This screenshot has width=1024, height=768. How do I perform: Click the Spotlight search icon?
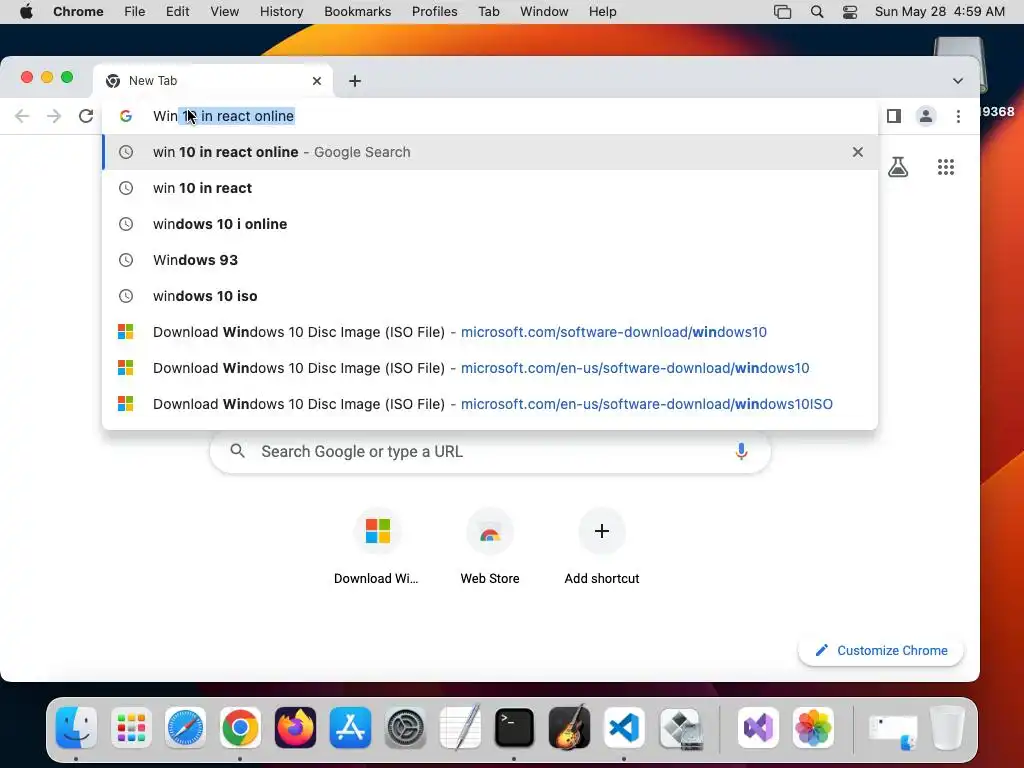816,12
